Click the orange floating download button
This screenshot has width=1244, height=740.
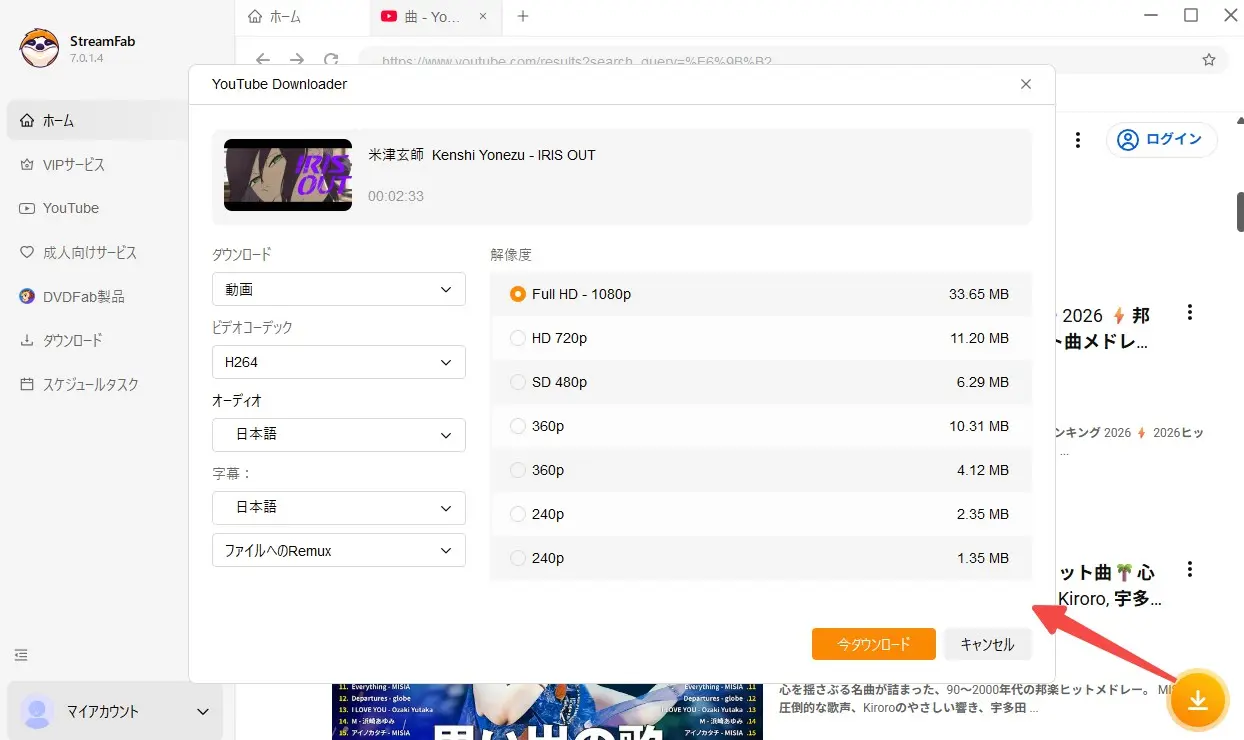tap(1197, 700)
